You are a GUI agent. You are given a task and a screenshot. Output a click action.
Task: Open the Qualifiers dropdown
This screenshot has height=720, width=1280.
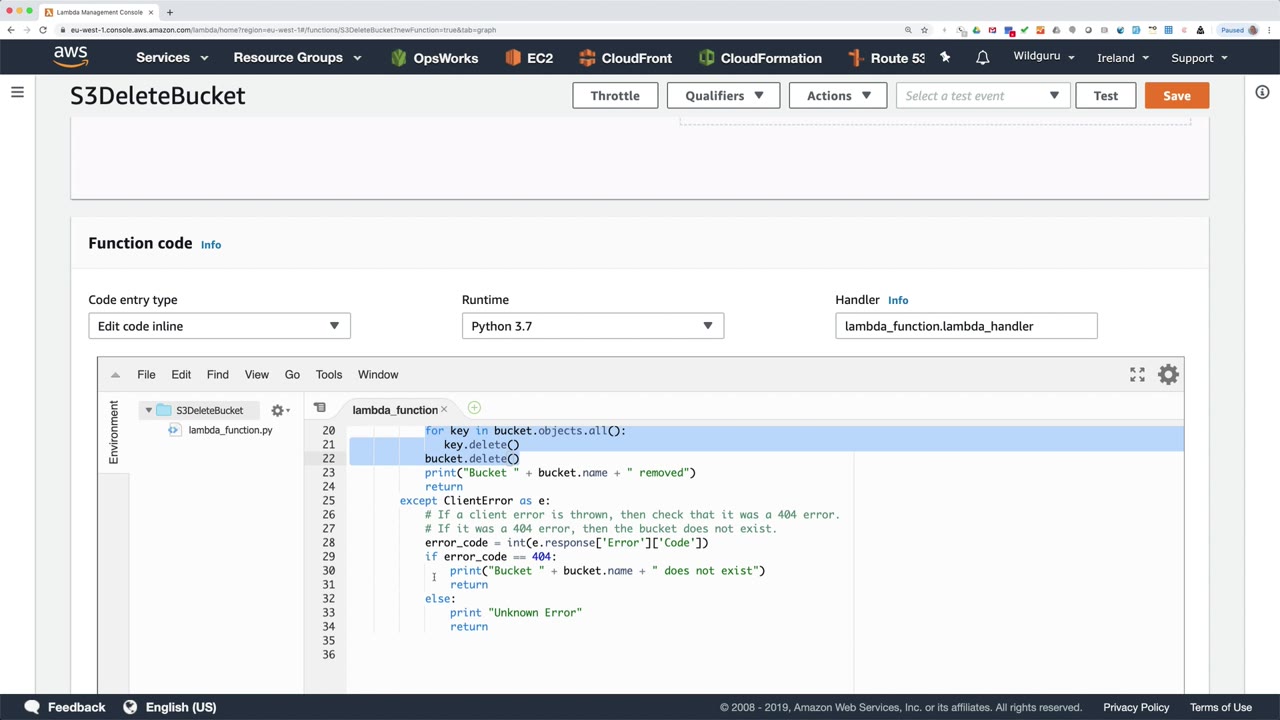(x=724, y=96)
